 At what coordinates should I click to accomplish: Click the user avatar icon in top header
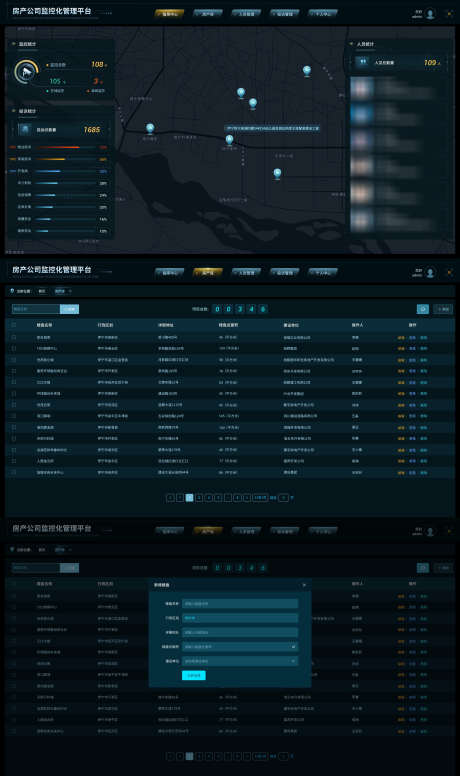(430, 14)
